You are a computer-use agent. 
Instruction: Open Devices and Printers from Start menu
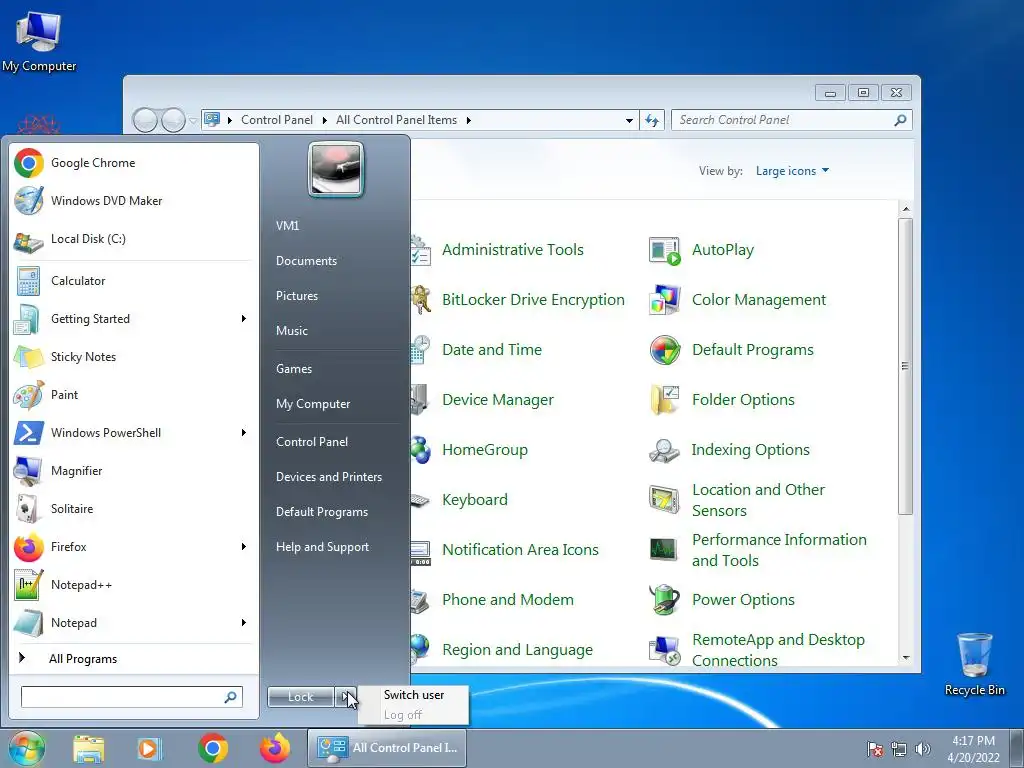coord(328,477)
